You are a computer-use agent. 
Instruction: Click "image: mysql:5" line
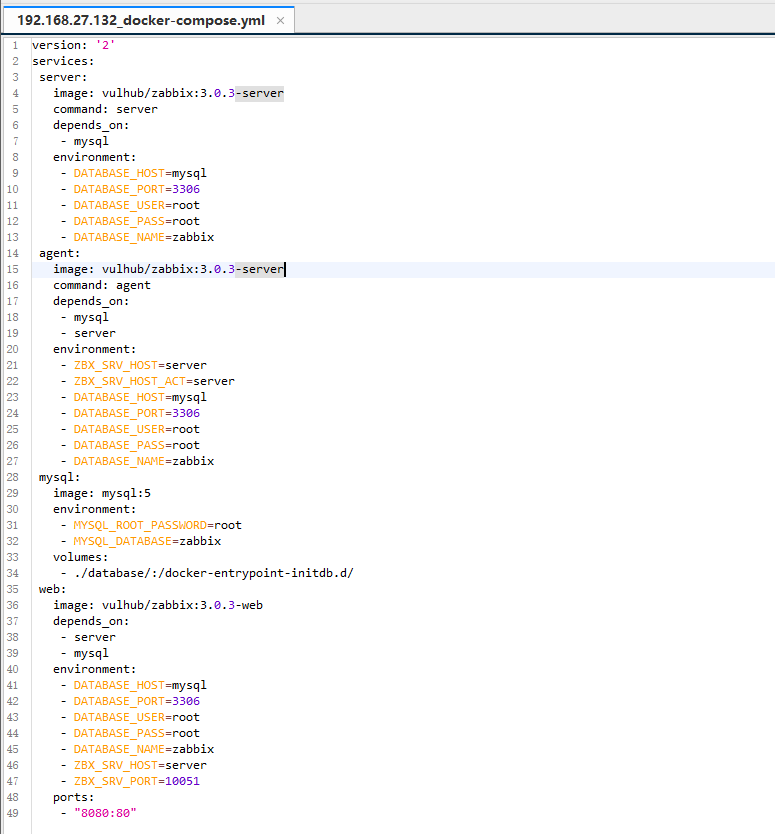102,493
